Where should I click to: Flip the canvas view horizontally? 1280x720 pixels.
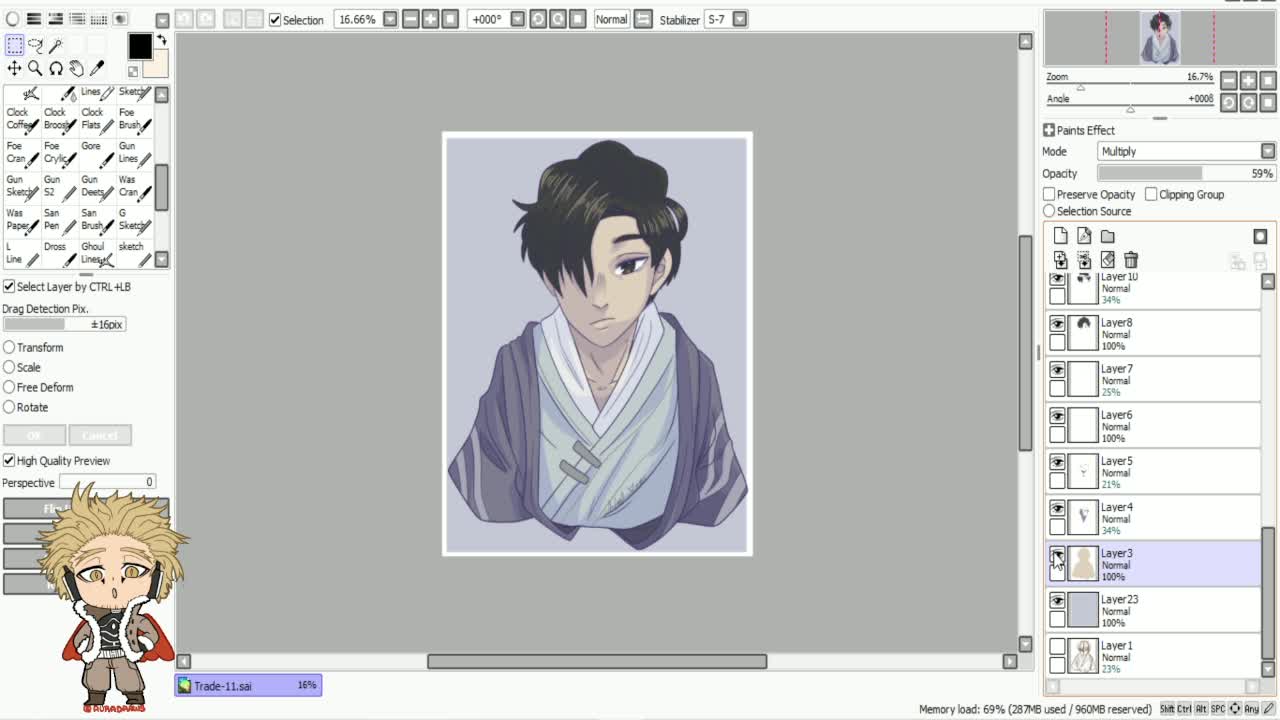click(x=643, y=19)
